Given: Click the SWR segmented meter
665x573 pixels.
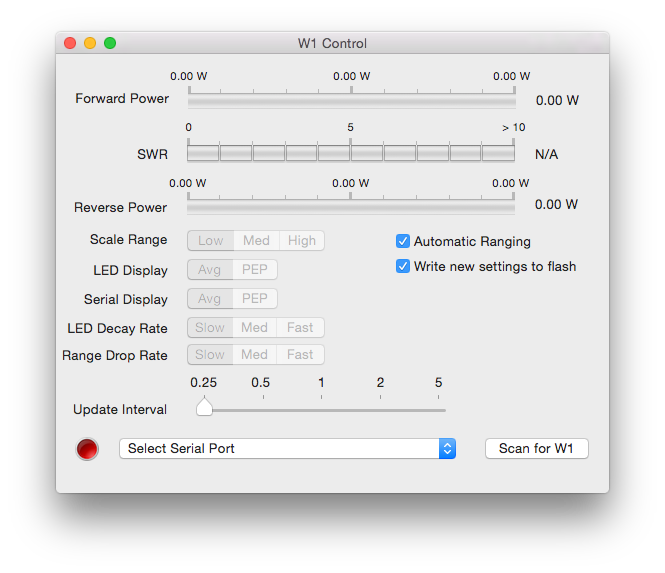Looking at the screenshot, I should pos(351,153).
